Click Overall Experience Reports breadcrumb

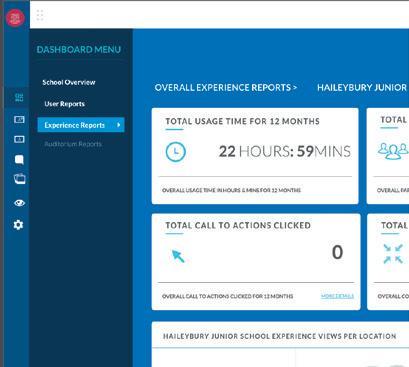[226, 88]
